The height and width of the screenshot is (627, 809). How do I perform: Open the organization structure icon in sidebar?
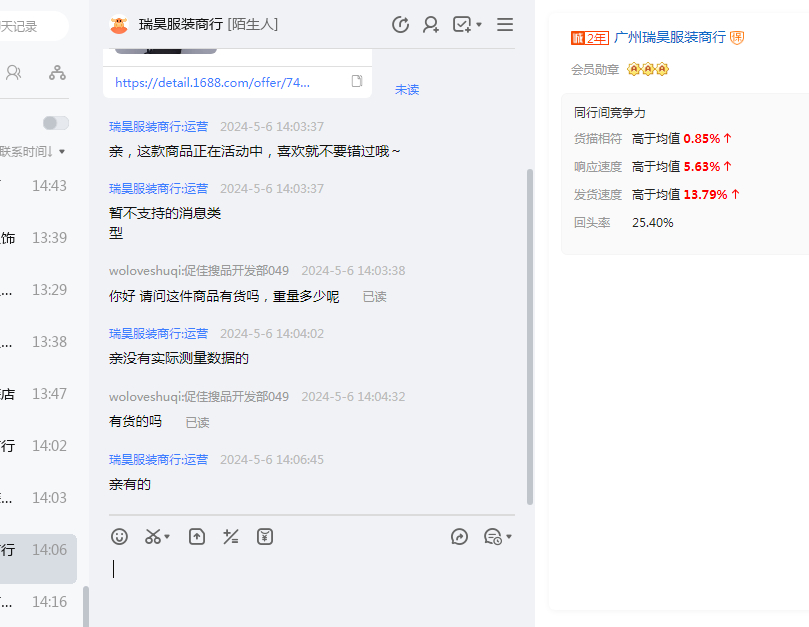[57, 72]
